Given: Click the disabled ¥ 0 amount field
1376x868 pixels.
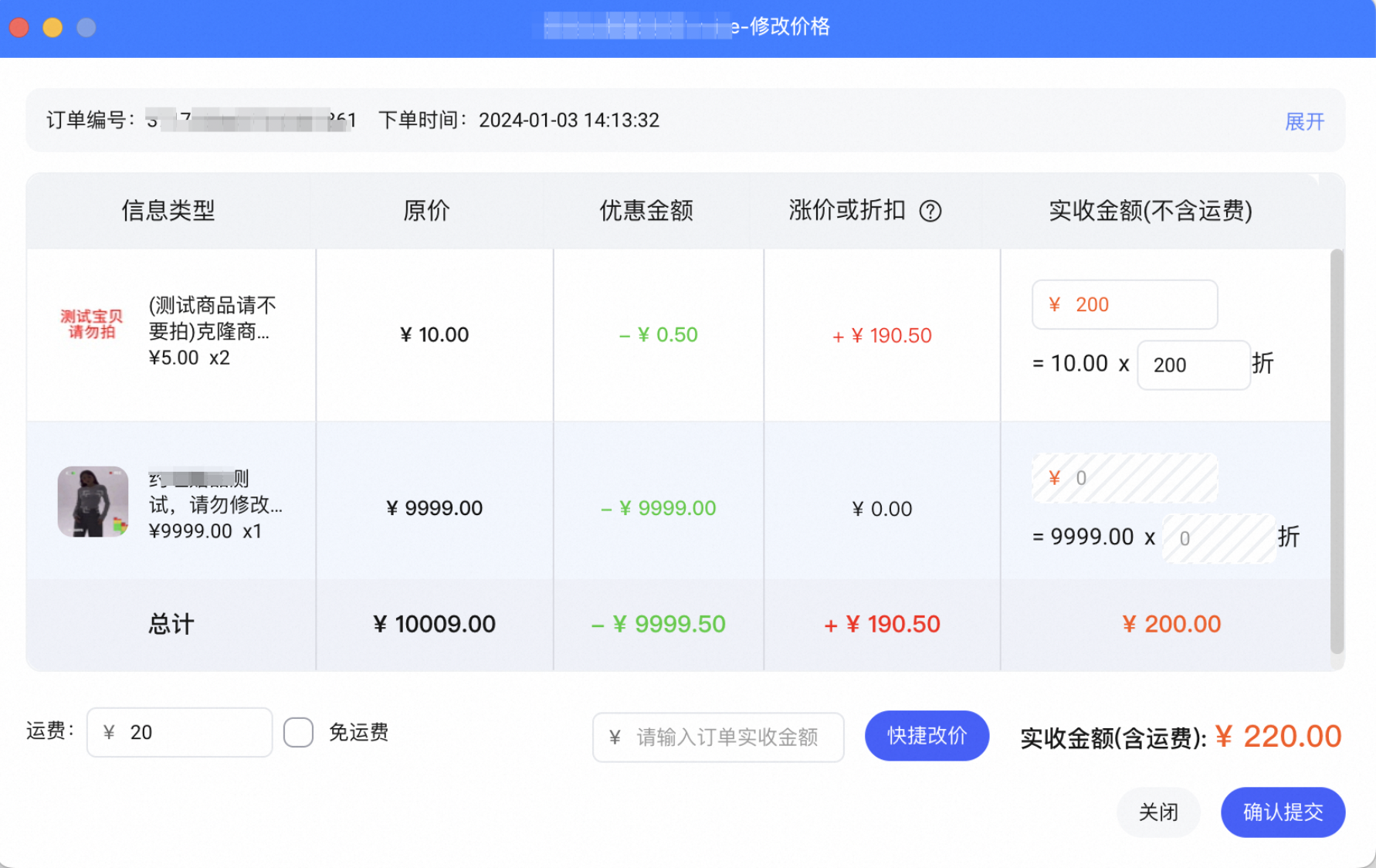Looking at the screenshot, I should pyautogui.click(x=1124, y=478).
